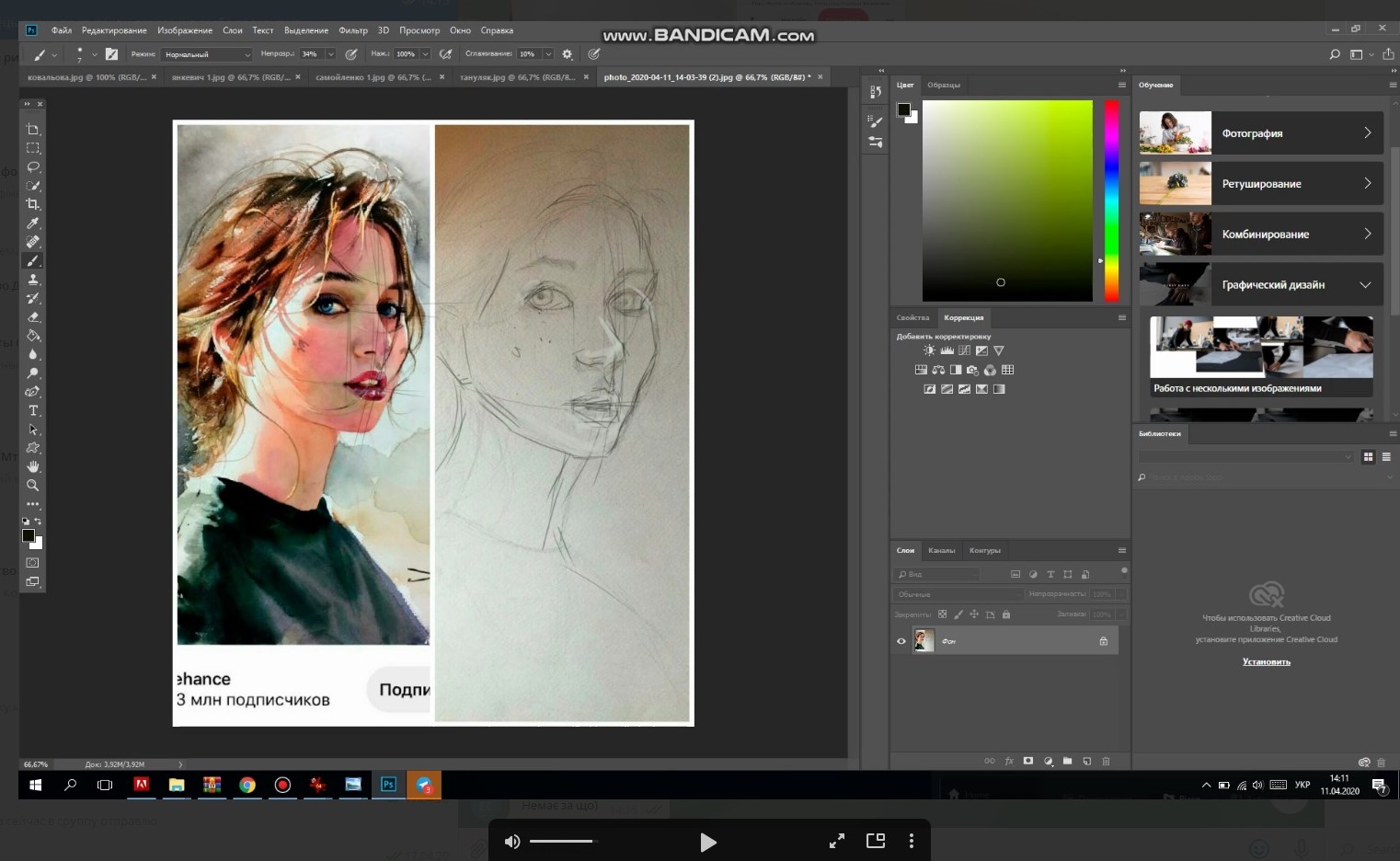Add a Brightness/Contrast adjustment
The width and height of the screenshot is (1400, 861).
929,350
